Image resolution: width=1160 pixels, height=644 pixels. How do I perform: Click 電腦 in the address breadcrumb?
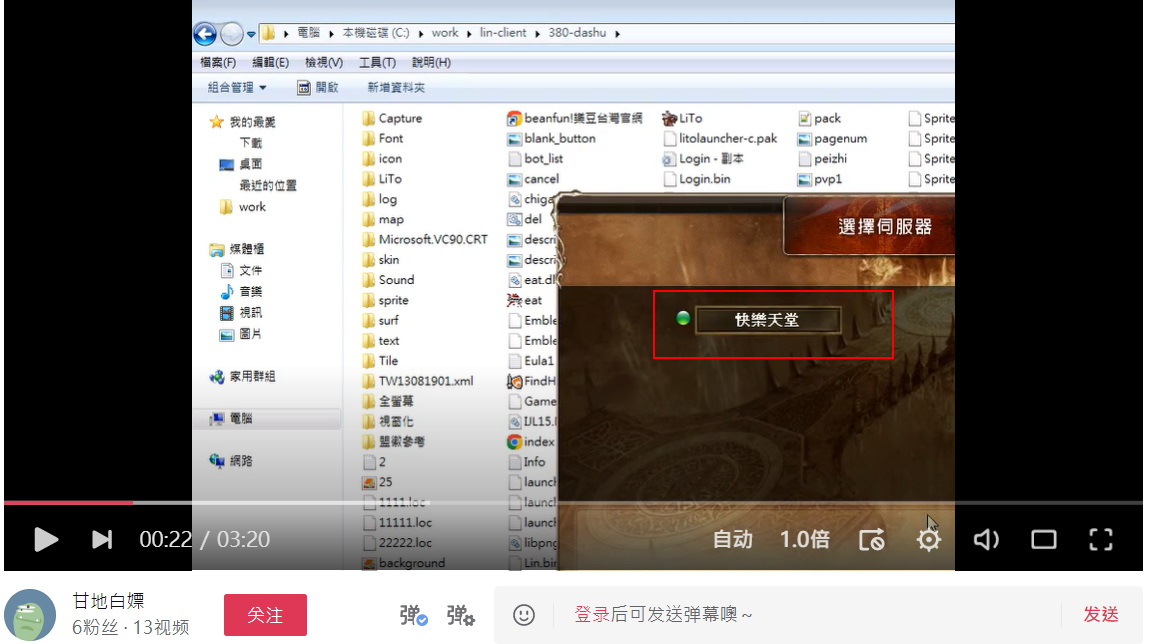308,33
